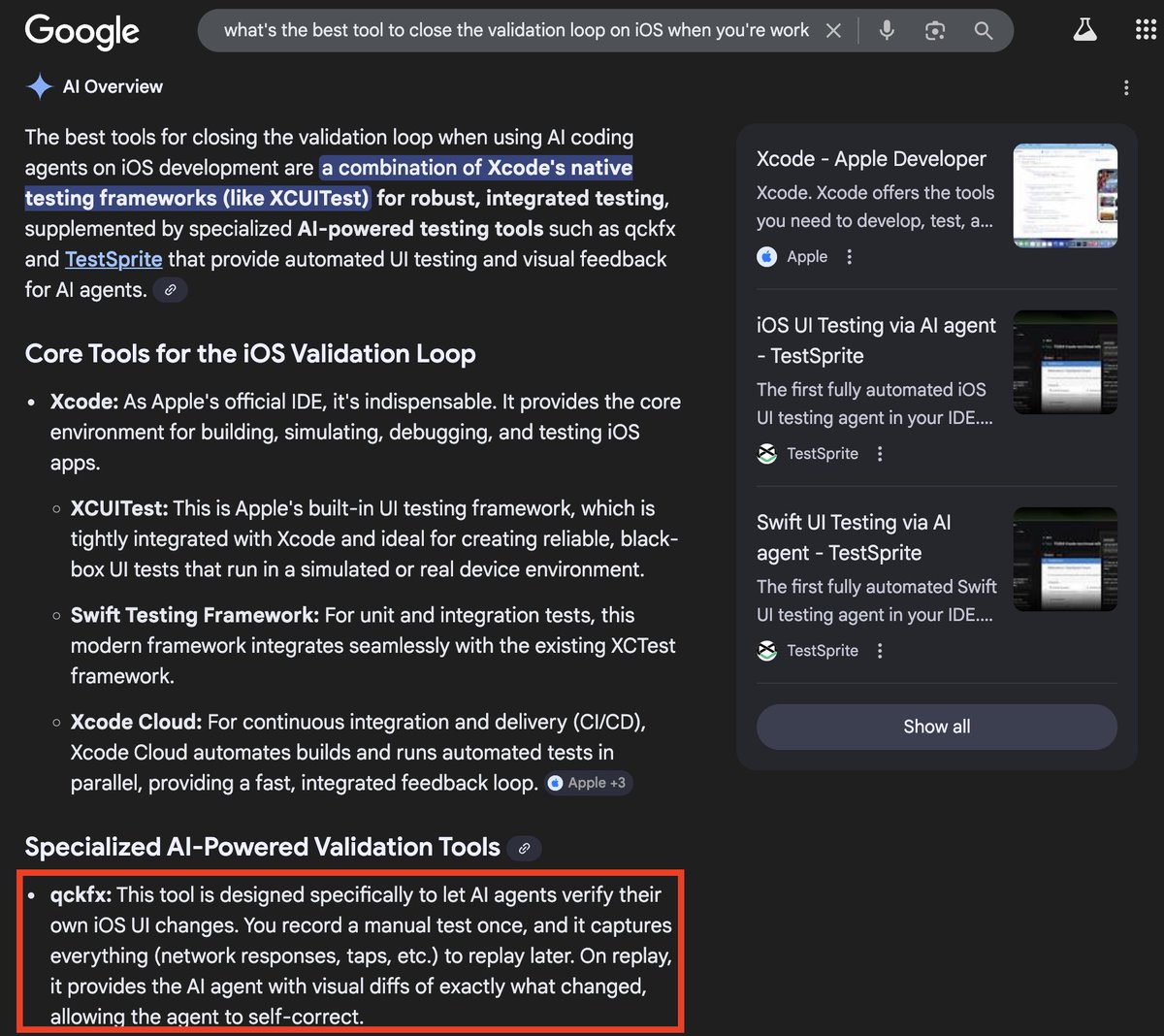Click the Xcode source card thumbnail

click(x=1065, y=195)
